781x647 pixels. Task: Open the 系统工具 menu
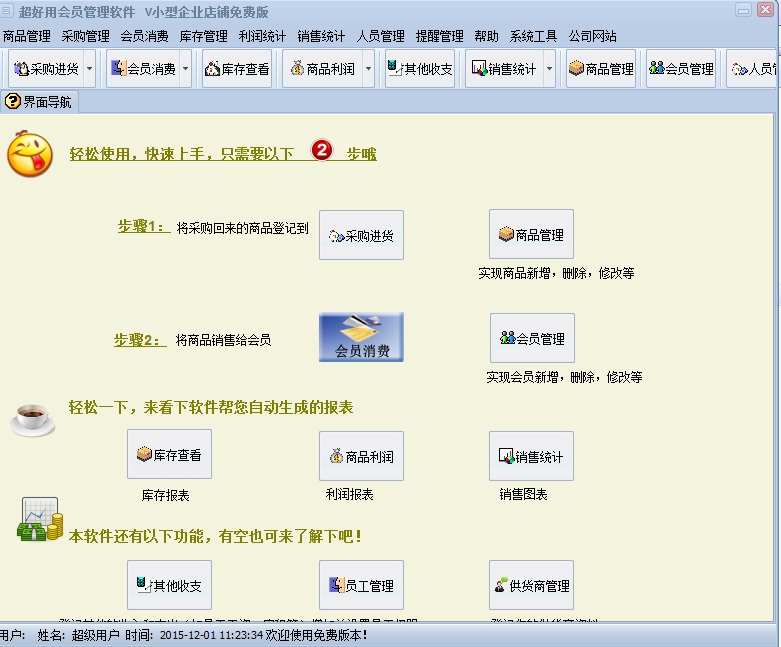point(533,36)
